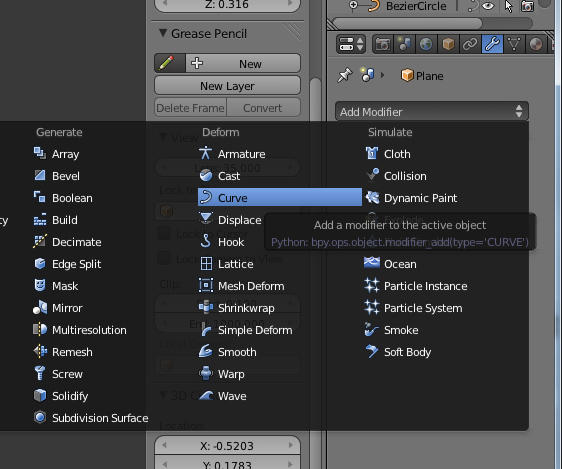
Task: Select the Shrinkwrap modifier icon
Action: [x=205, y=308]
